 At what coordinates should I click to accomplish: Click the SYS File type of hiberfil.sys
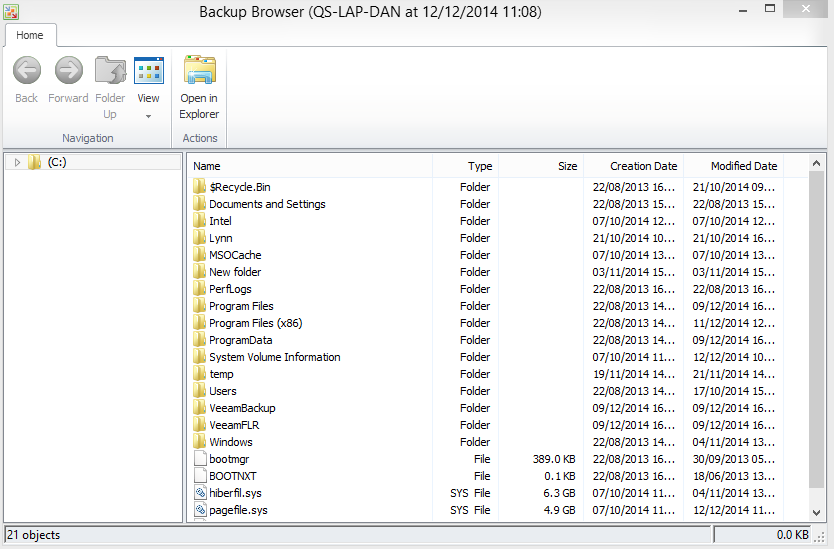[470, 493]
